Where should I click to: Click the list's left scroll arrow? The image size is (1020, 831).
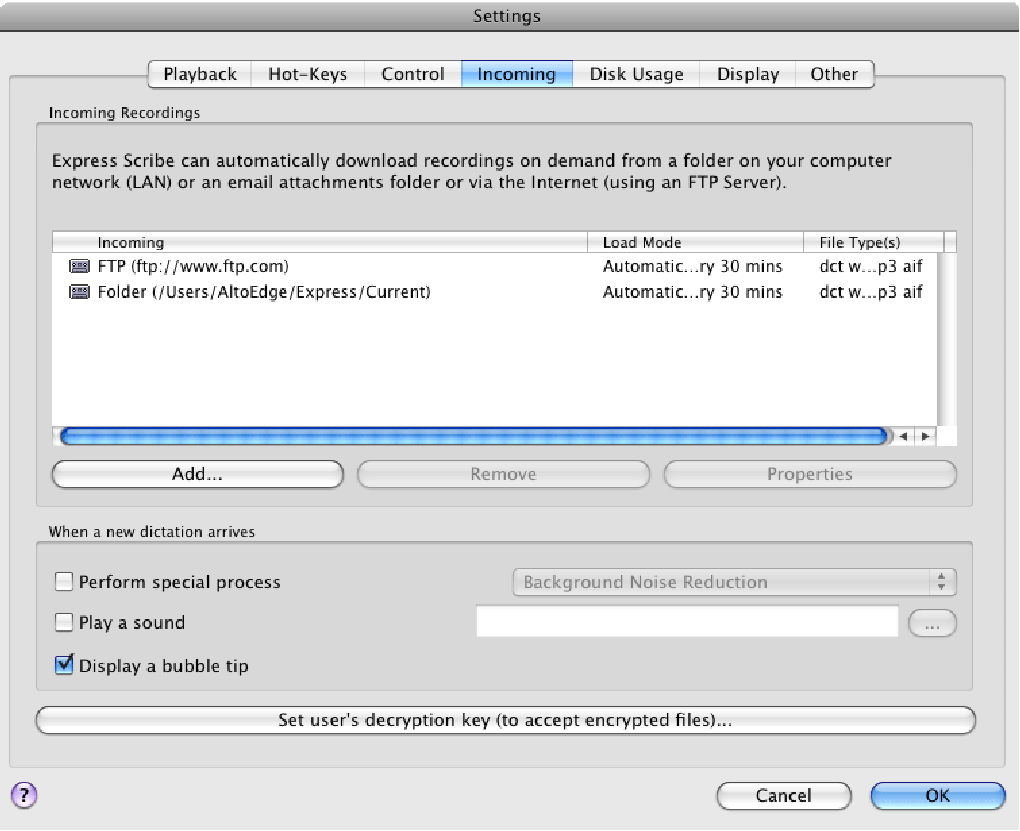pos(903,437)
